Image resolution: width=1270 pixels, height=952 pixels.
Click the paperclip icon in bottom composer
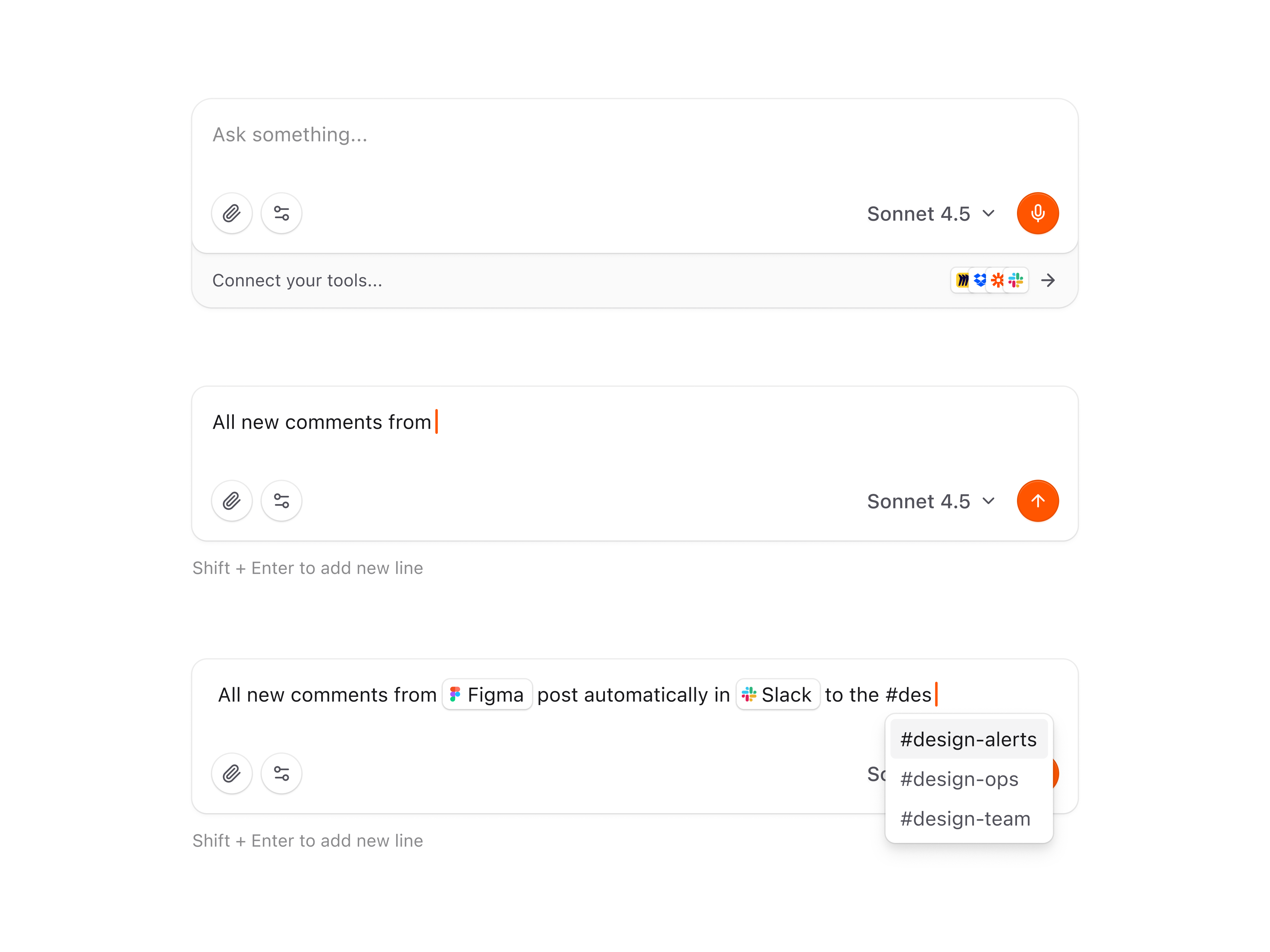pos(232,773)
